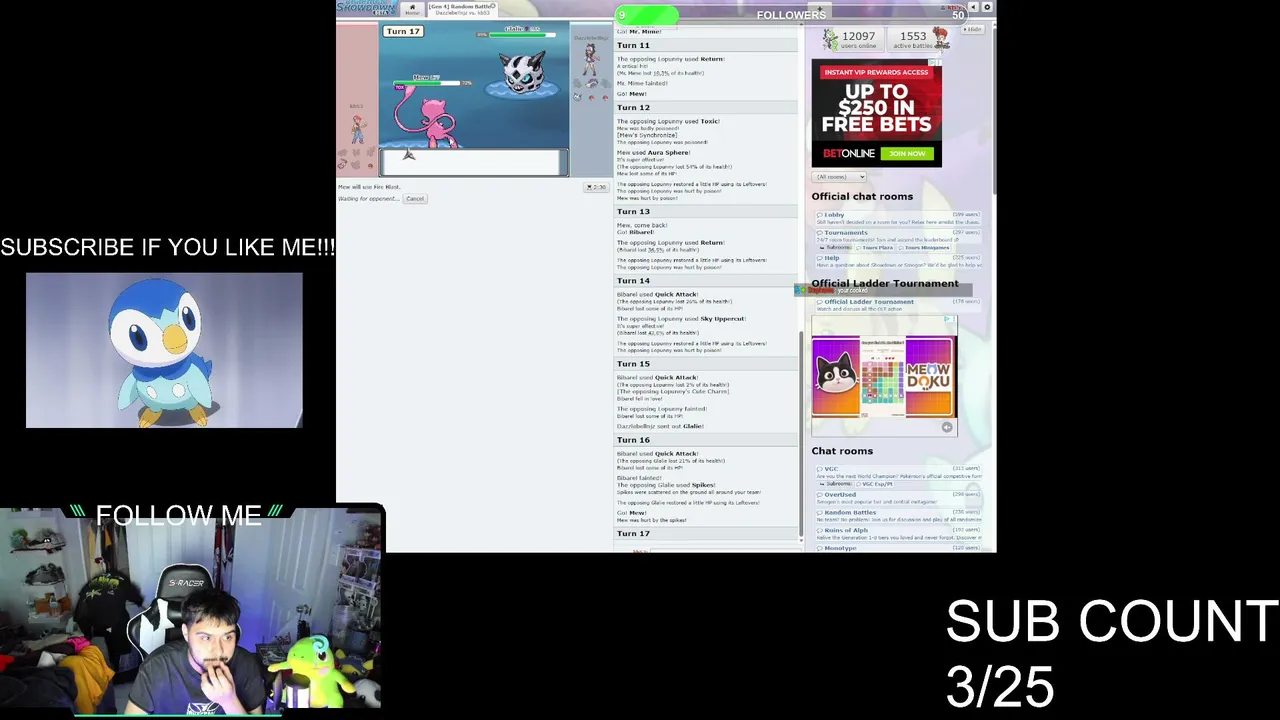
Task: Click the Official chat rooms heading
Action: coord(862,197)
